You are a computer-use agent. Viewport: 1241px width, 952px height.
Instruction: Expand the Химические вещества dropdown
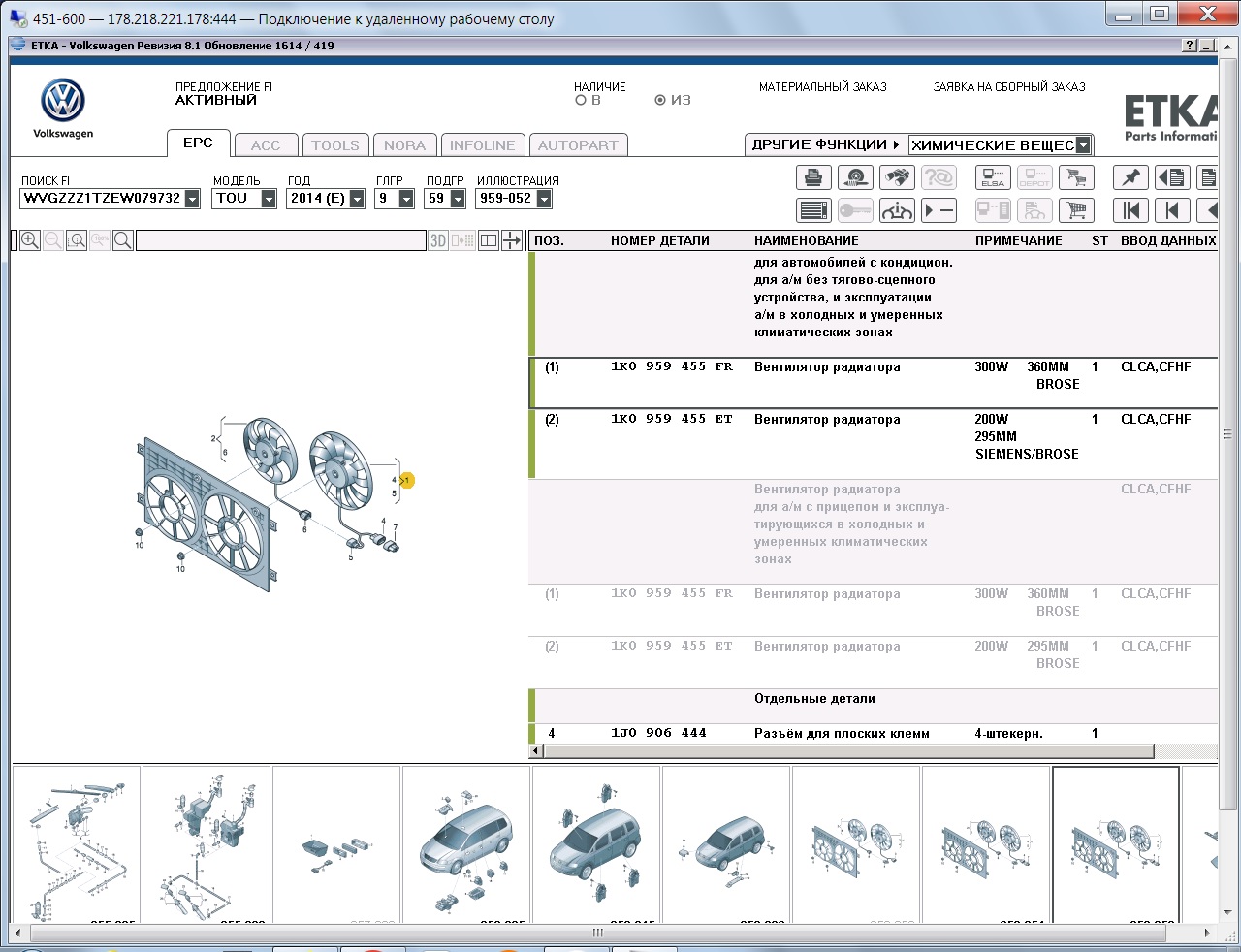pos(1084,145)
